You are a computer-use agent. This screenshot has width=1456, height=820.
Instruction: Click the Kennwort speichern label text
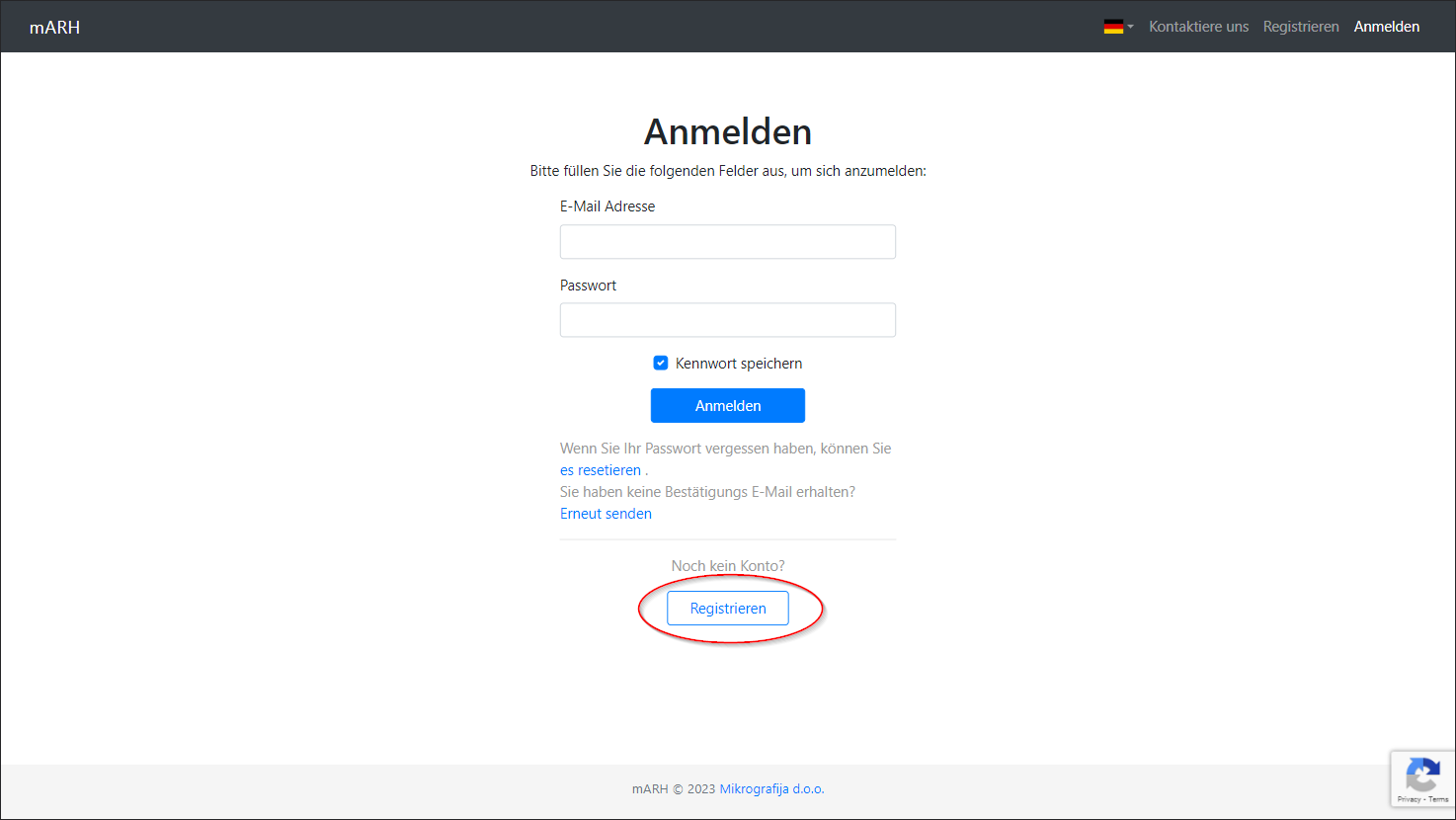coord(738,364)
